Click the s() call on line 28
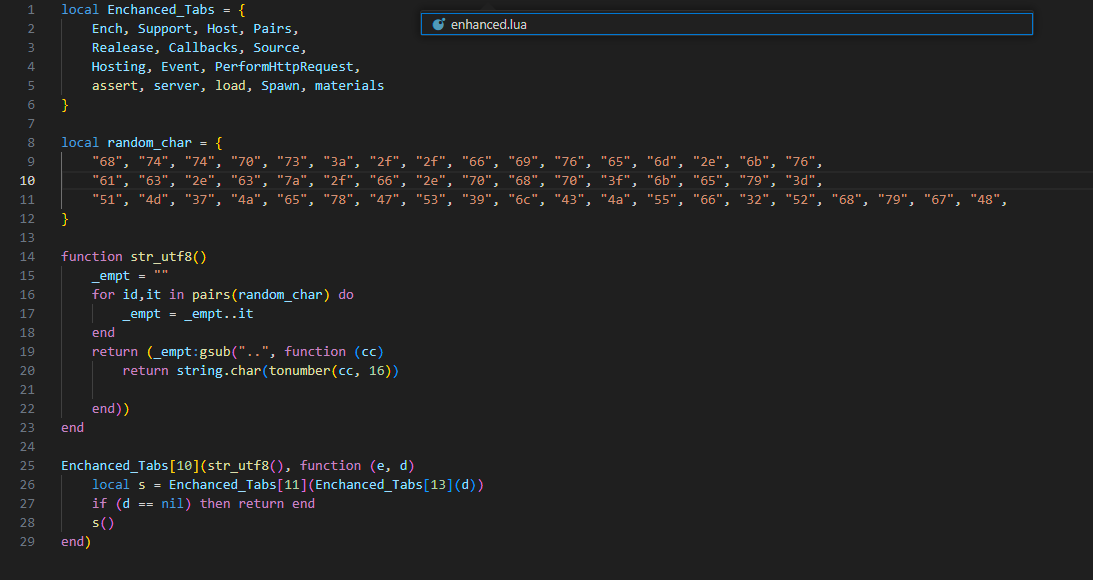Image resolution: width=1093 pixels, height=580 pixels. (x=103, y=523)
